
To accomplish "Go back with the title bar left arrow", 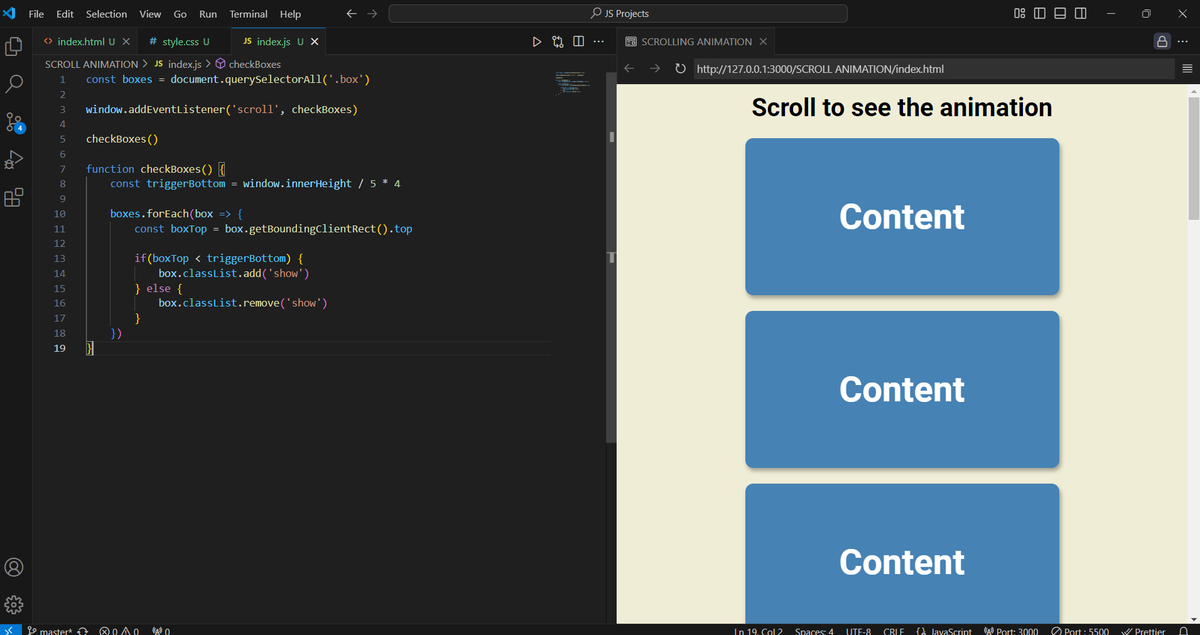I will pos(351,14).
